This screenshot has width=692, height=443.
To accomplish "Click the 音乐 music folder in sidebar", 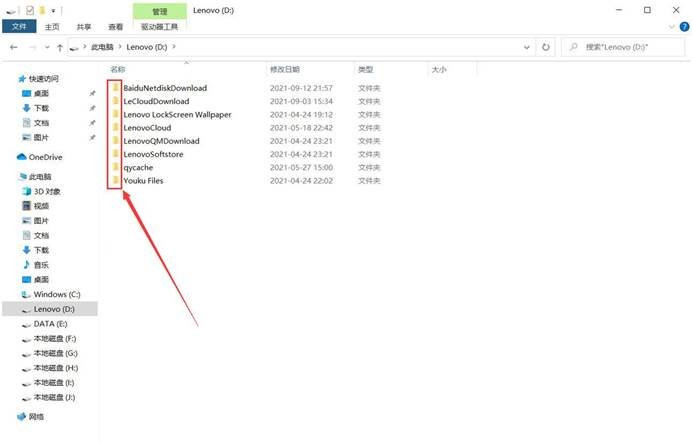I will point(36,265).
